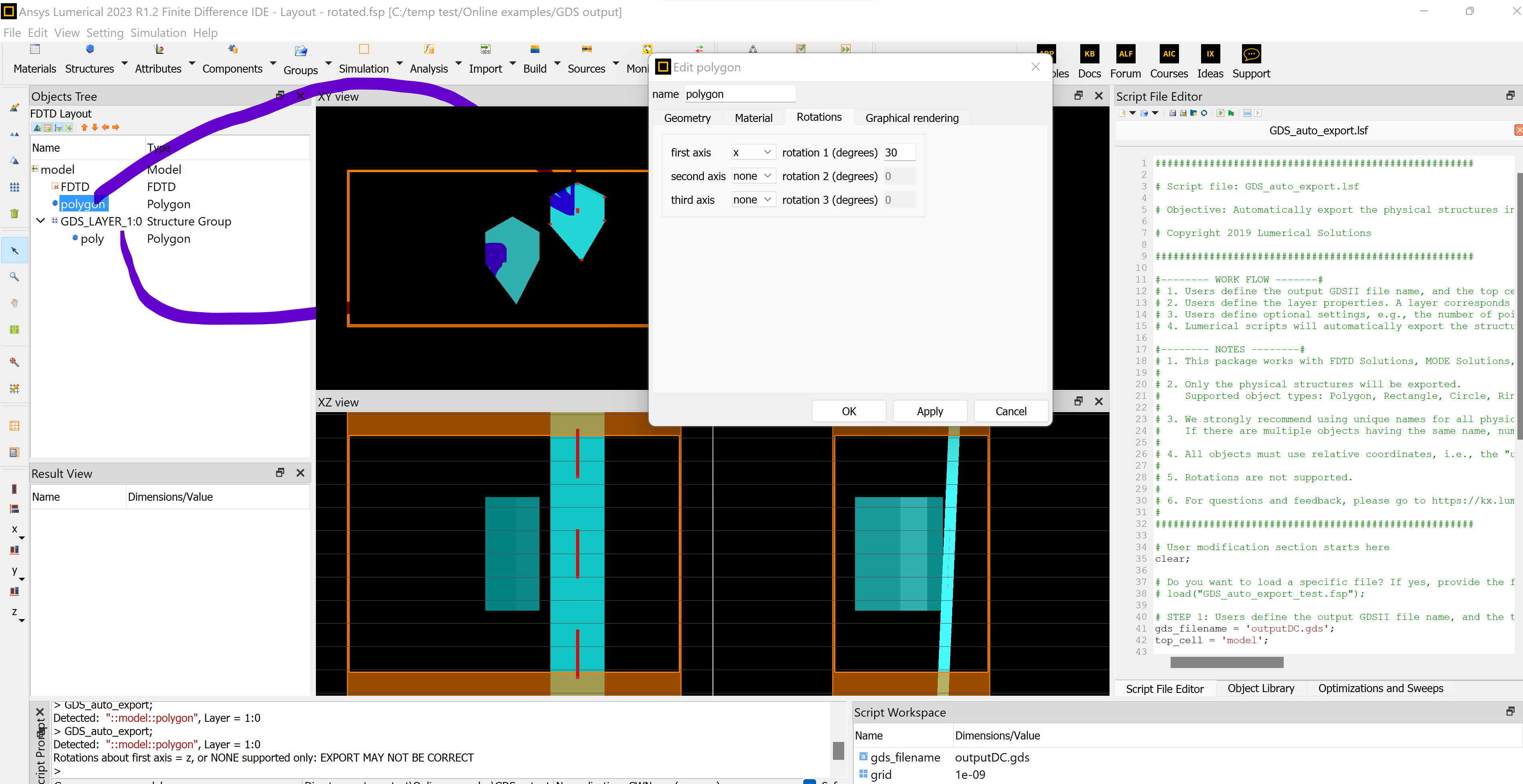Open the Materials database icon
Image resolution: width=1523 pixels, height=784 pixels.
(x=35, y=50)
